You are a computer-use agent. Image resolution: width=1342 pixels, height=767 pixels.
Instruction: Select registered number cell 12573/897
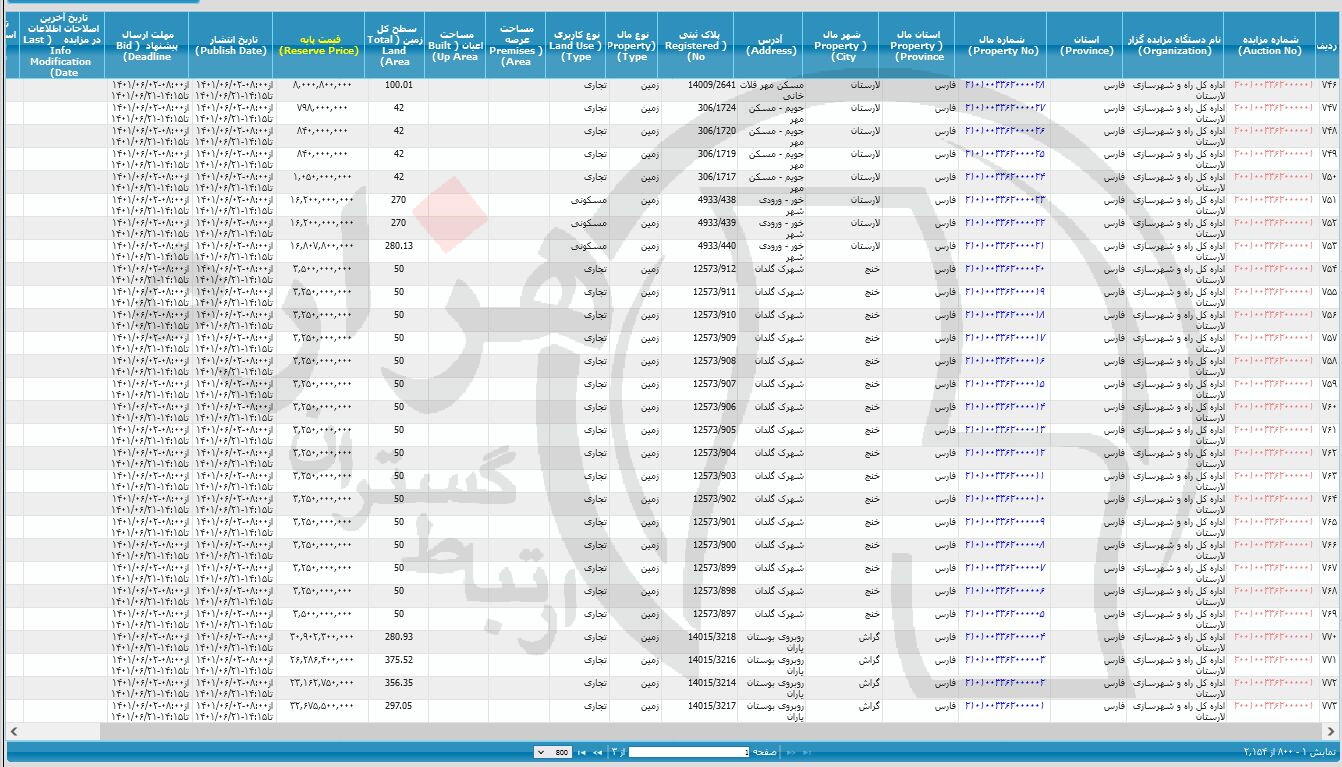tap(714, 613)
